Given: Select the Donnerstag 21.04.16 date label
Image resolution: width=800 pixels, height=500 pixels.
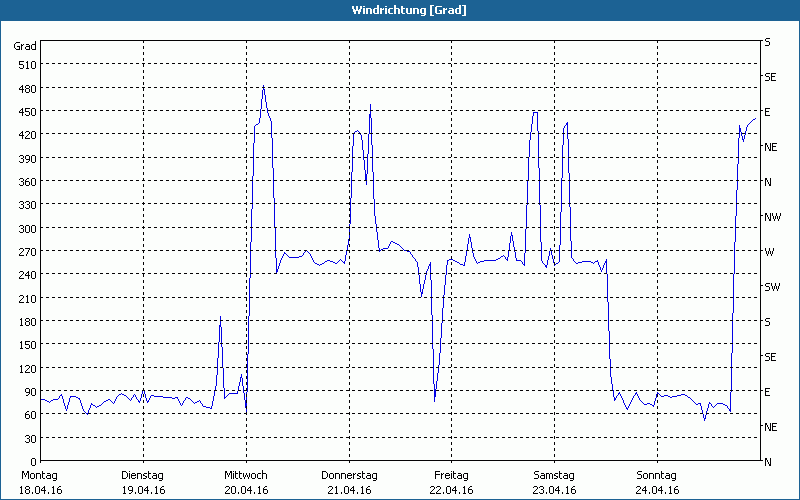Looking at the screenshot, I should tap(349, 482).
